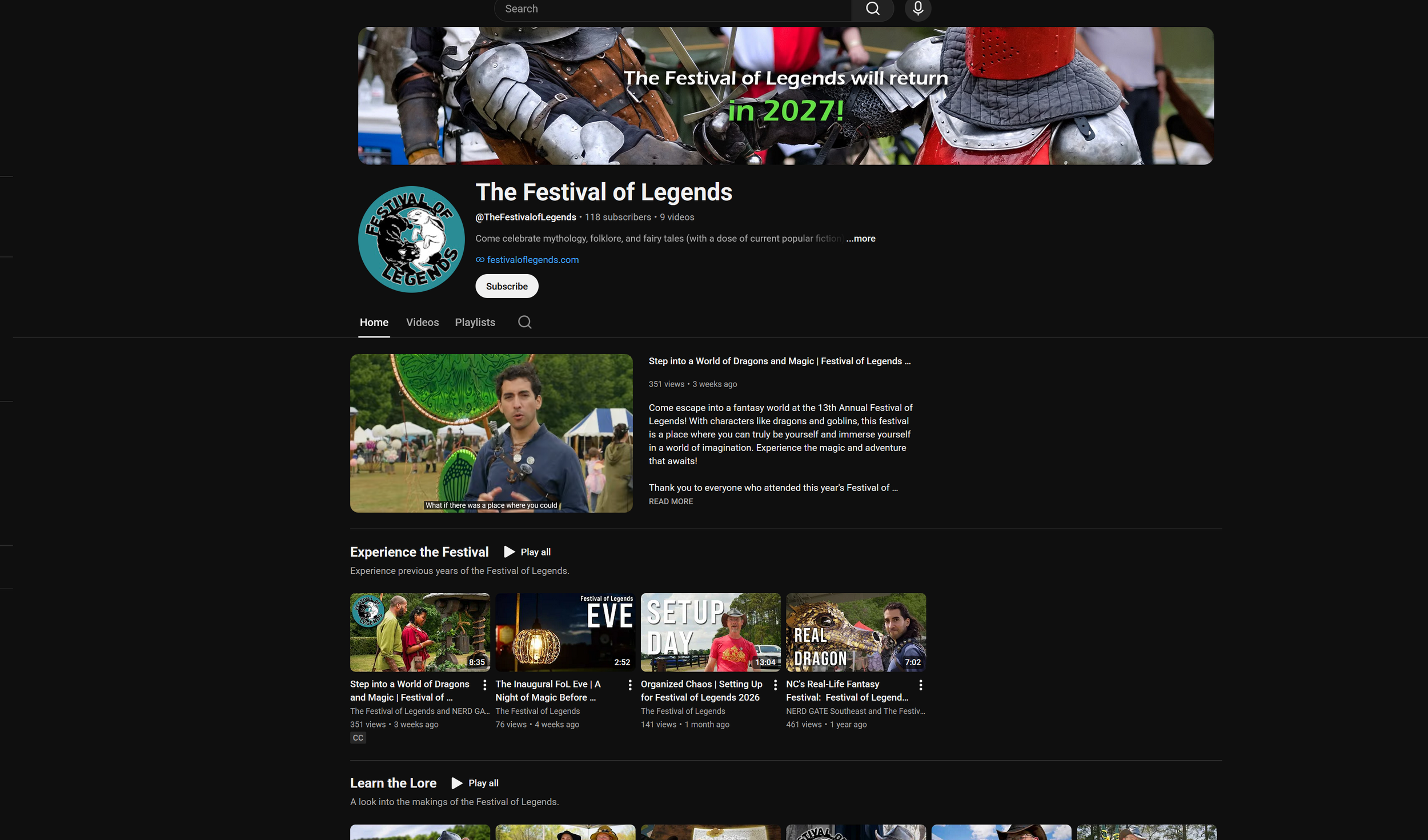
Task: Open the channel search icon beside Playlists
Action: tap(524, 322)
